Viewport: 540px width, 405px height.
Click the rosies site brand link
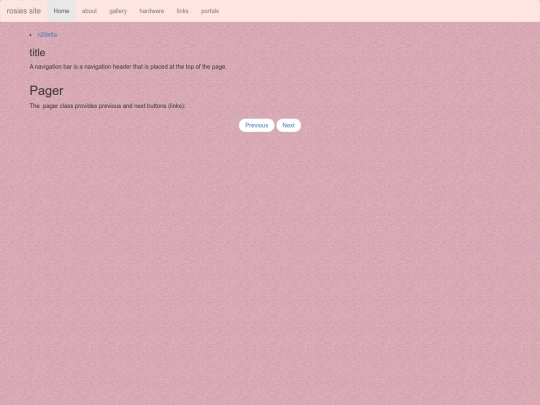pyautogui.click(x=24, y=11)
